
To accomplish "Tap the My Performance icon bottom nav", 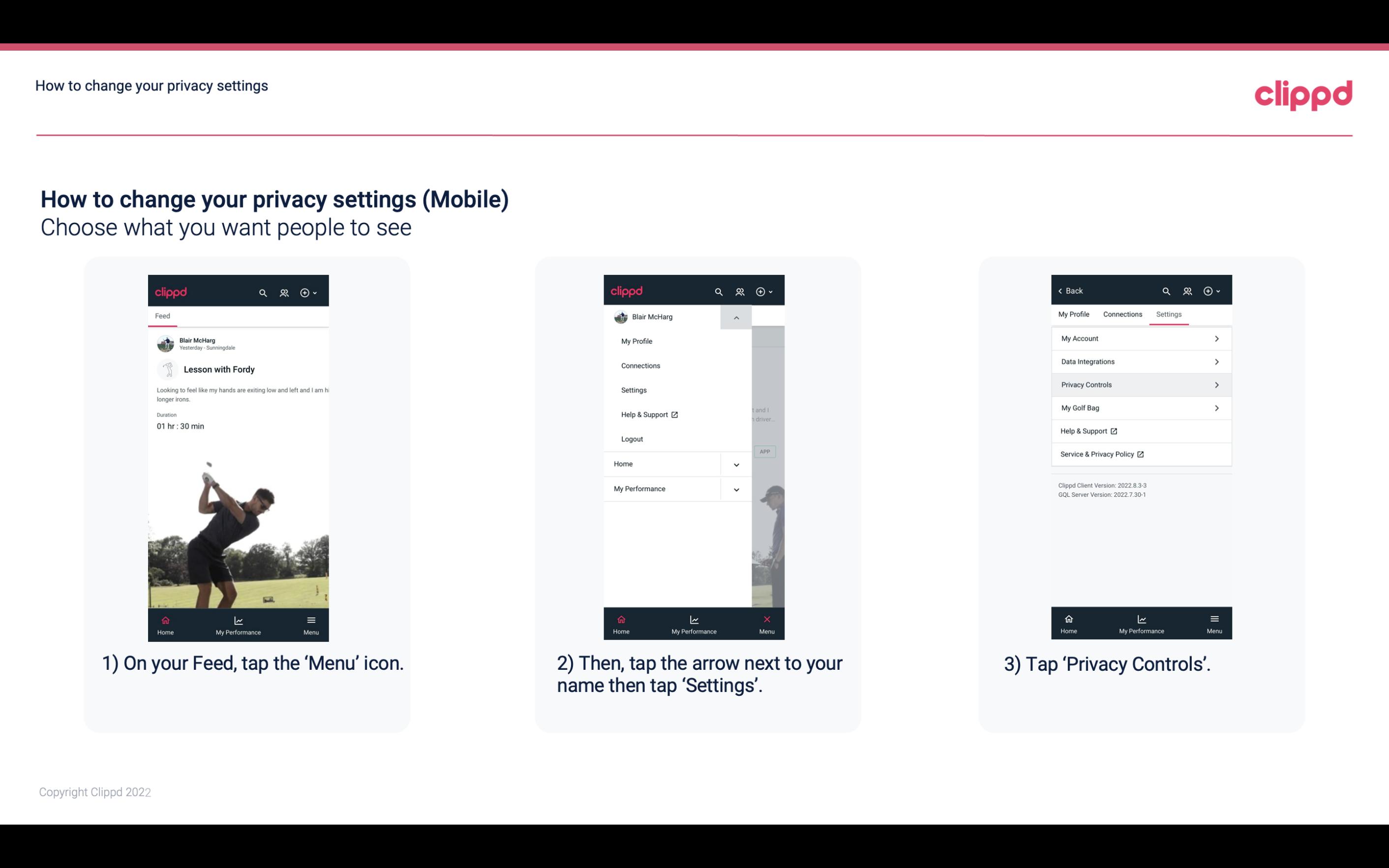I will click(237, 623).
